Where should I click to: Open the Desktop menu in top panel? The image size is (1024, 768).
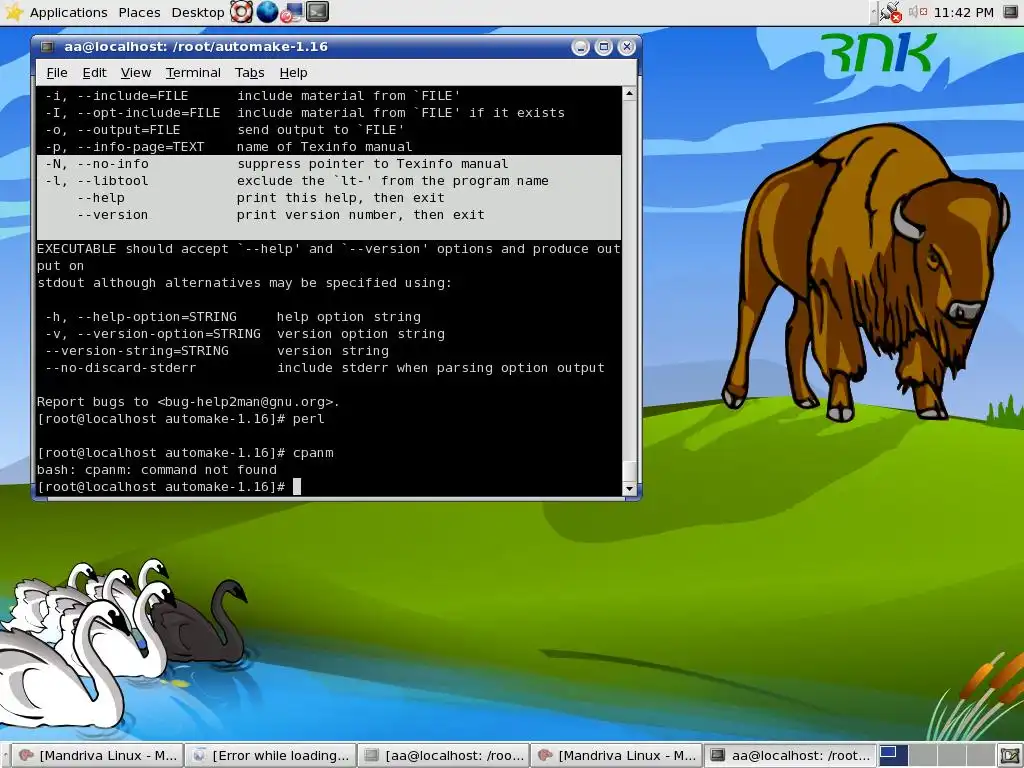click(x=197, y=12)
